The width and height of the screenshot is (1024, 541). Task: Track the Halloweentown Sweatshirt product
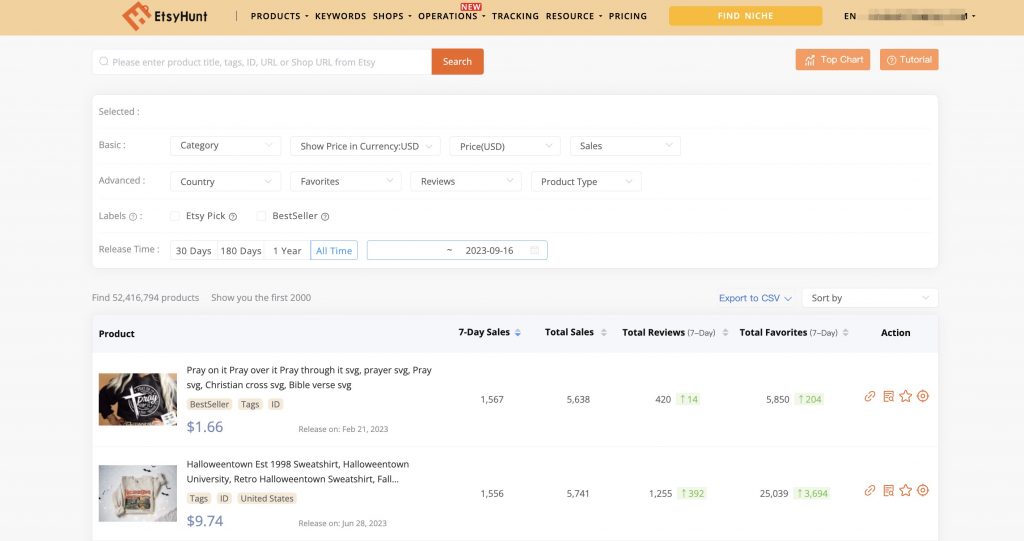click(x=923, y=491)
